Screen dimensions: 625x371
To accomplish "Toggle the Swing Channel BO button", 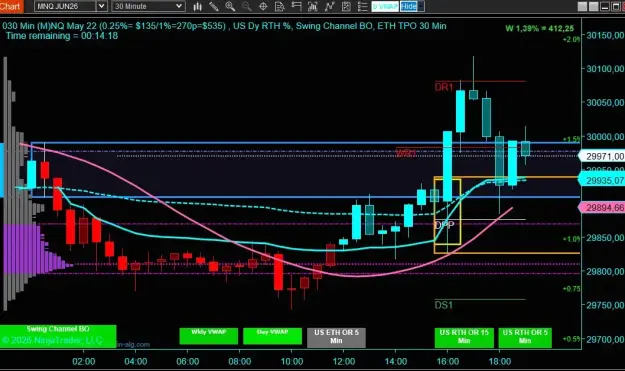I will pos(58,336).
